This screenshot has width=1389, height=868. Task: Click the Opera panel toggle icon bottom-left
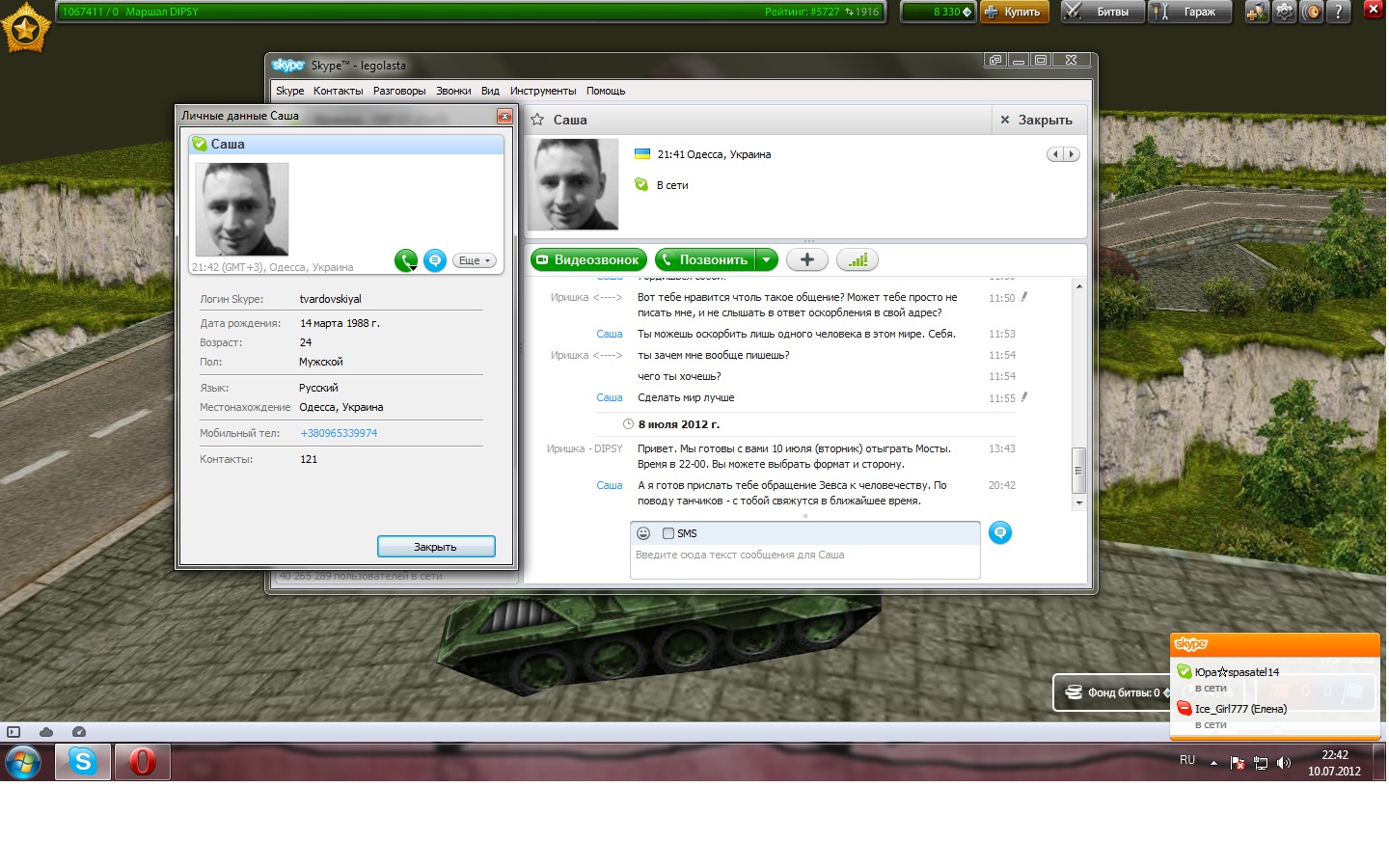(14, 732)
